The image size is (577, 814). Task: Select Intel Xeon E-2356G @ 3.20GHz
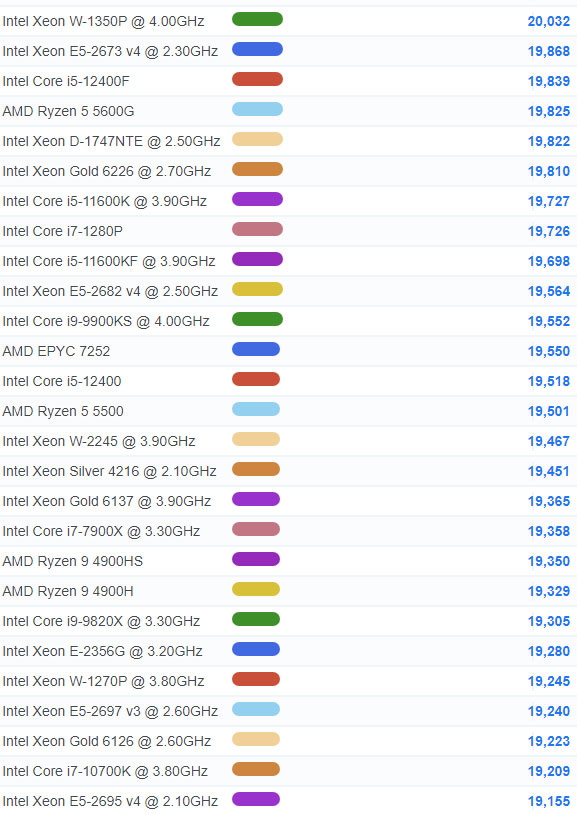click(102, 652)
